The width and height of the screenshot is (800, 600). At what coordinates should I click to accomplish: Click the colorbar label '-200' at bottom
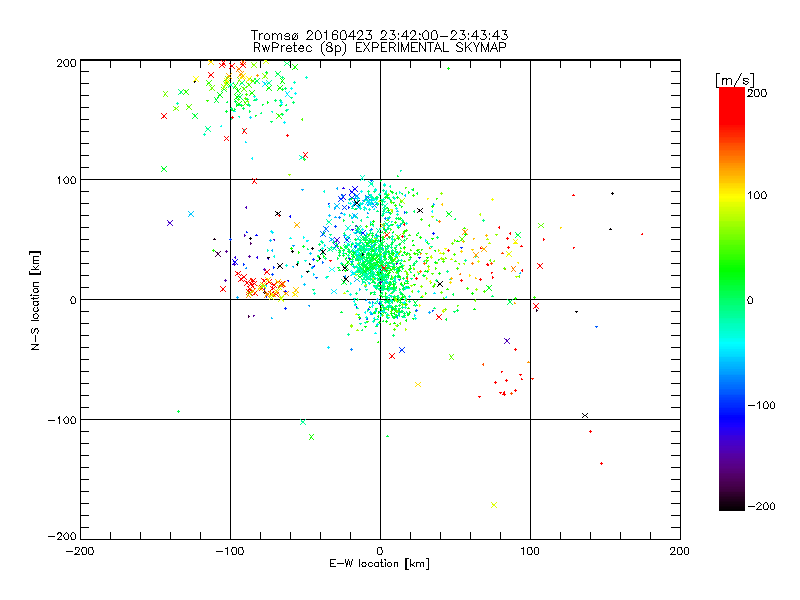pos(761,506)
